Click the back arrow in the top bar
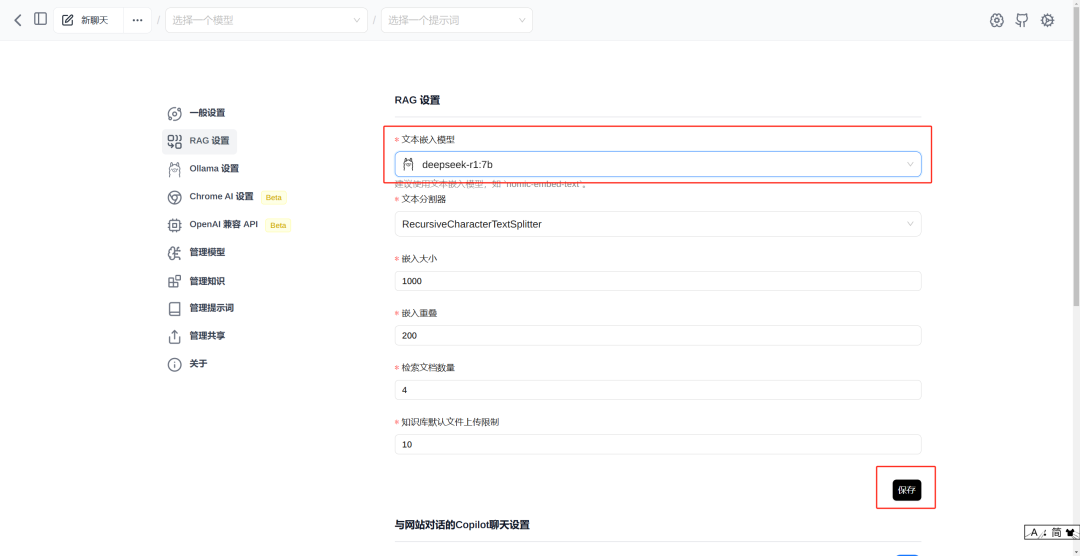This screenshot has height=556, width=1080. (x=18, y=20)
